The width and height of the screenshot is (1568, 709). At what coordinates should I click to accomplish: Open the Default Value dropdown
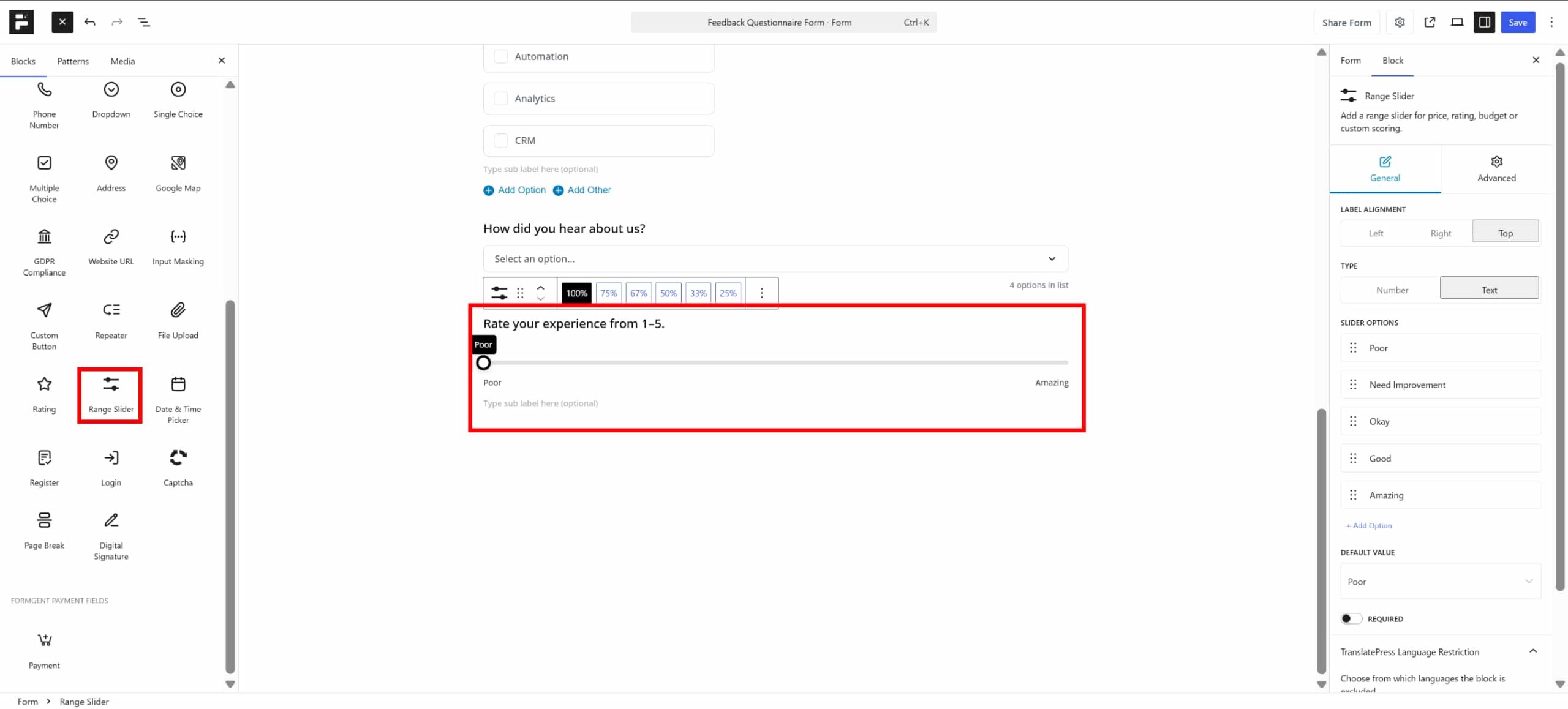(1440, 581)
